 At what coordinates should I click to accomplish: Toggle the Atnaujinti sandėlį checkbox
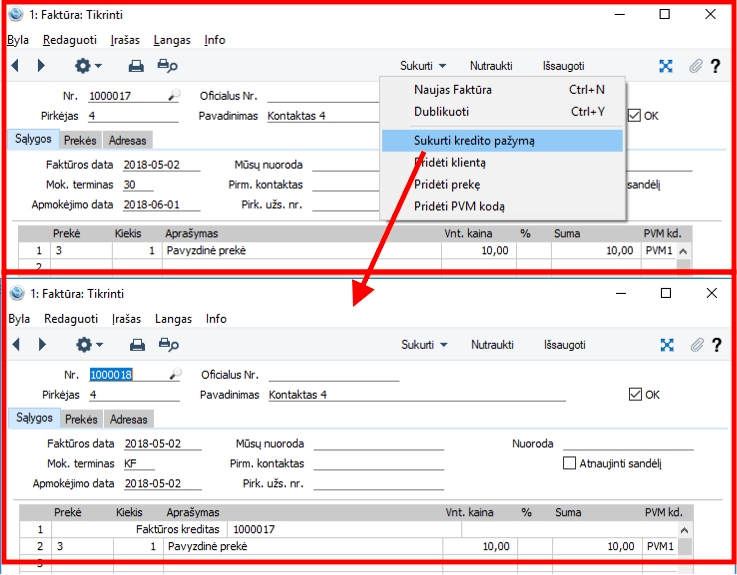coord(570,463)
